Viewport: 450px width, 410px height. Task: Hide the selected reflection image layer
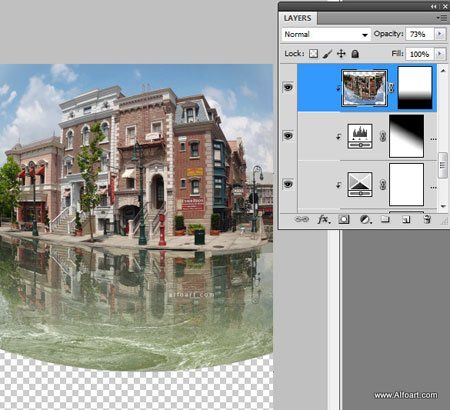288,87
